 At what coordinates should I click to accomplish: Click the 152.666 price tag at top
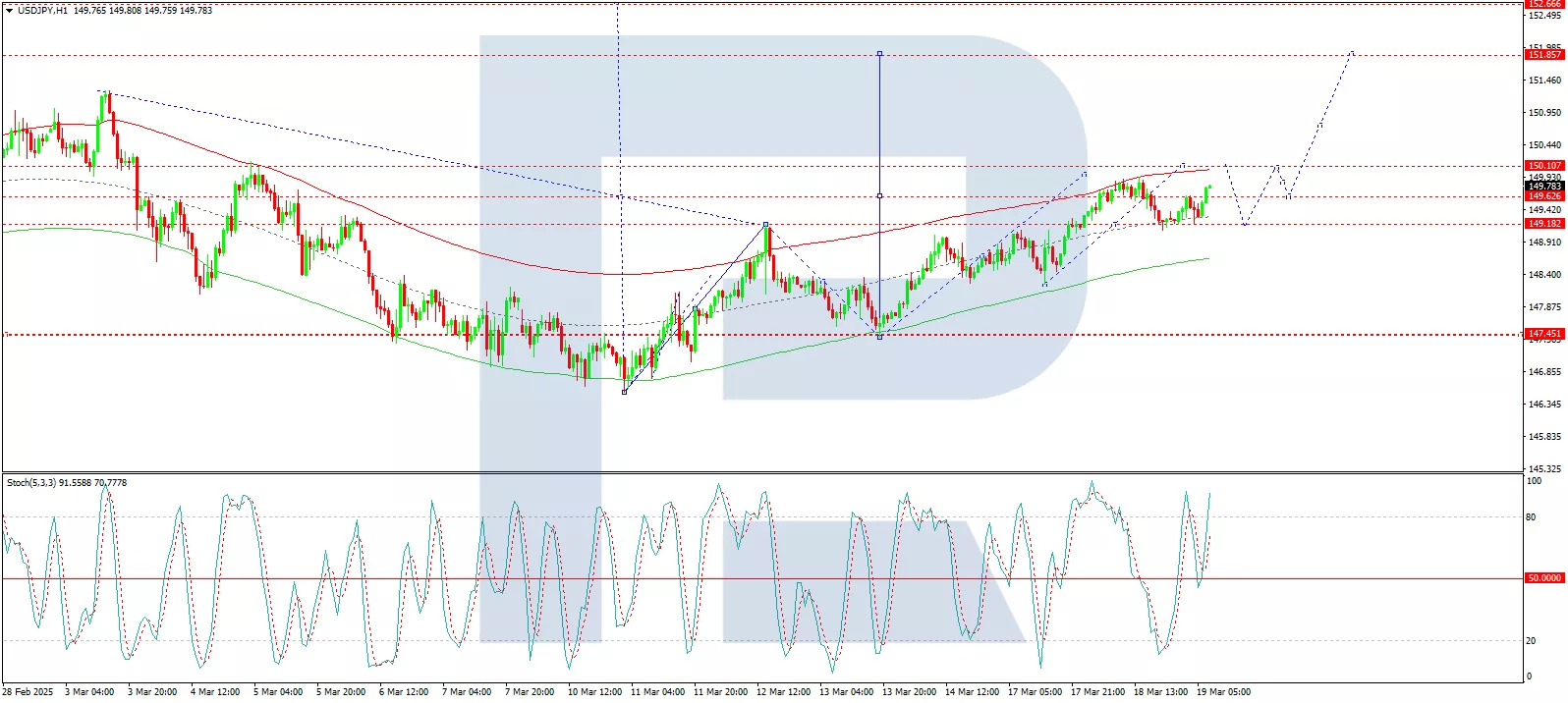pyautogui.click(x=1543, y=4)
